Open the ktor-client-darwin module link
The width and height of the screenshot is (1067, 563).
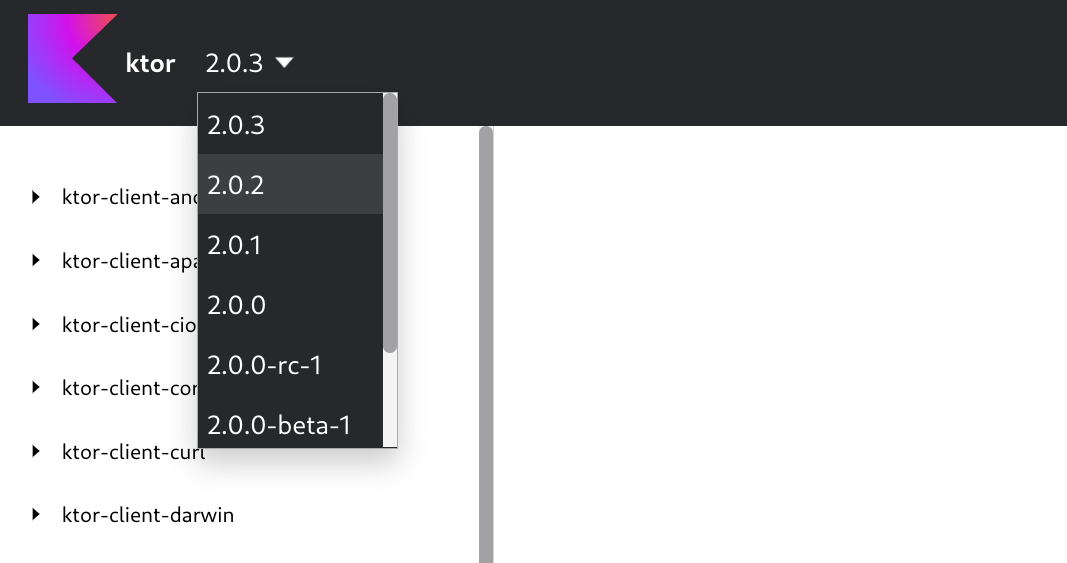pos(148,515)
